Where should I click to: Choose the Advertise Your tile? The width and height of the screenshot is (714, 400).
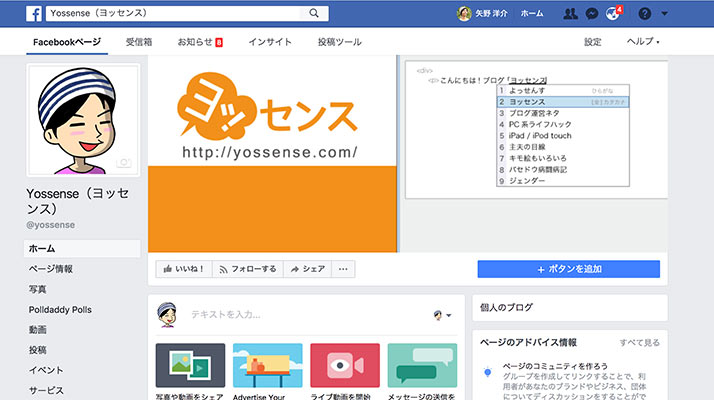[x=268, y=371]
